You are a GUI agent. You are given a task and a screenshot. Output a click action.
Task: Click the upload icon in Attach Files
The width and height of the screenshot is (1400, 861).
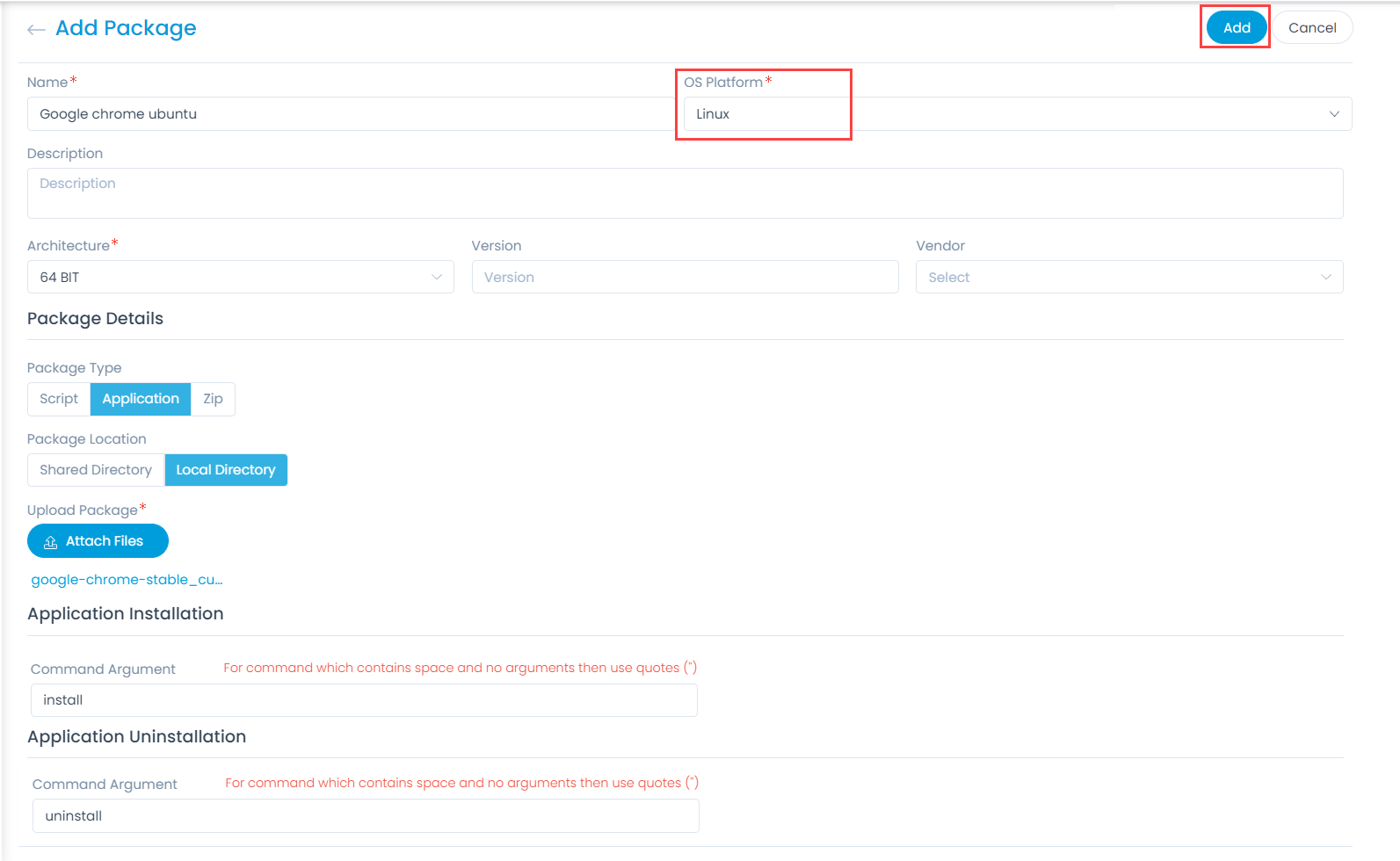(x=51, y=542)
